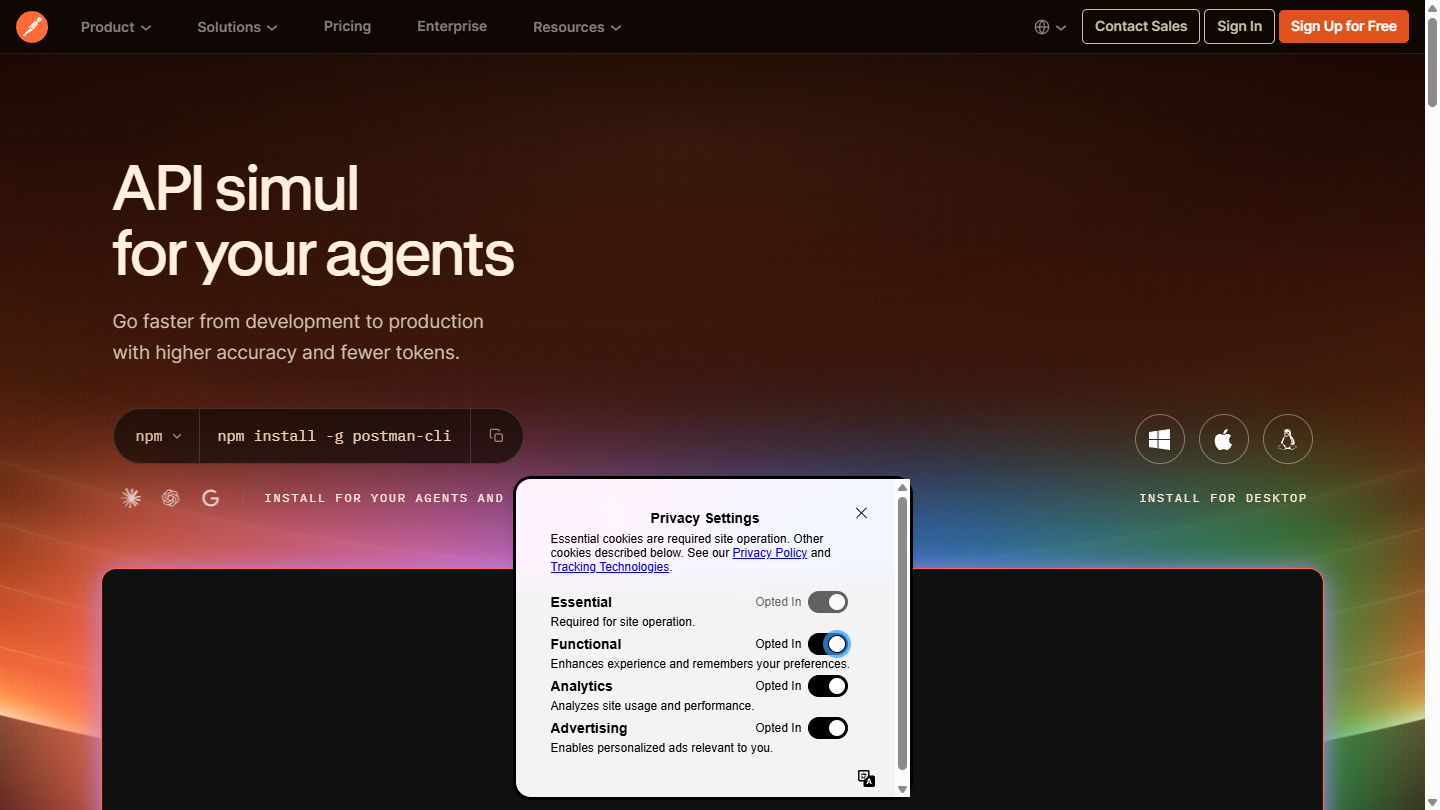Open the npm package manager dropdown
The height and width of the screenshot is (810, 1440).
point(159,436)
